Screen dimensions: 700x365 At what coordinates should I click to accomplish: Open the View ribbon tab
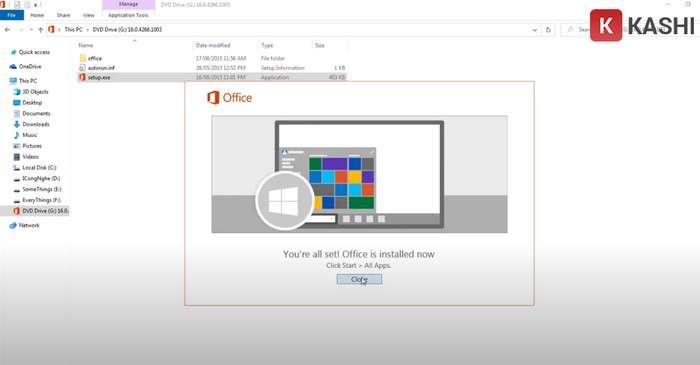pyautogui.click(x=88, y=15)
